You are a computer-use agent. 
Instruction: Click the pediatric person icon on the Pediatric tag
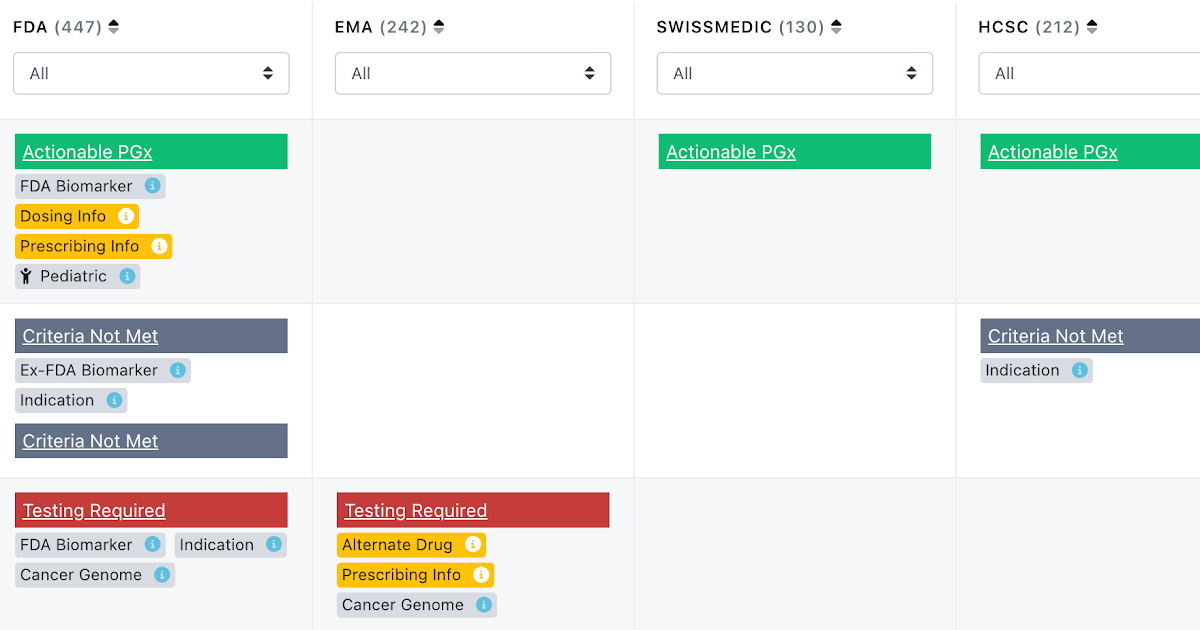(x=25, y=276)
